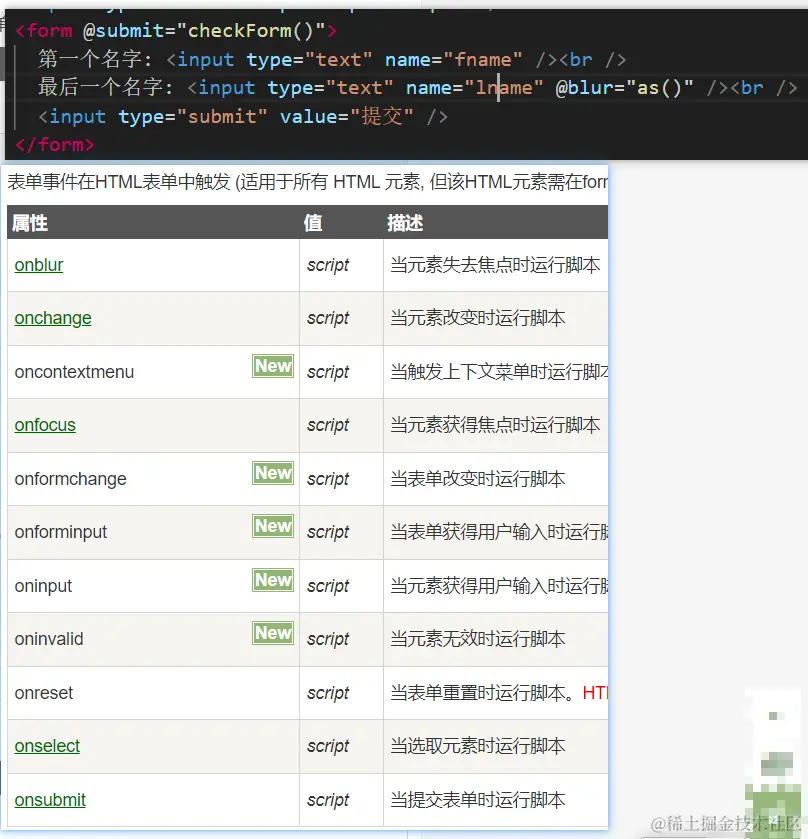Open the onfocus attribute link
The height and width of the screenshot is (839, 808).
coord(45,425)
